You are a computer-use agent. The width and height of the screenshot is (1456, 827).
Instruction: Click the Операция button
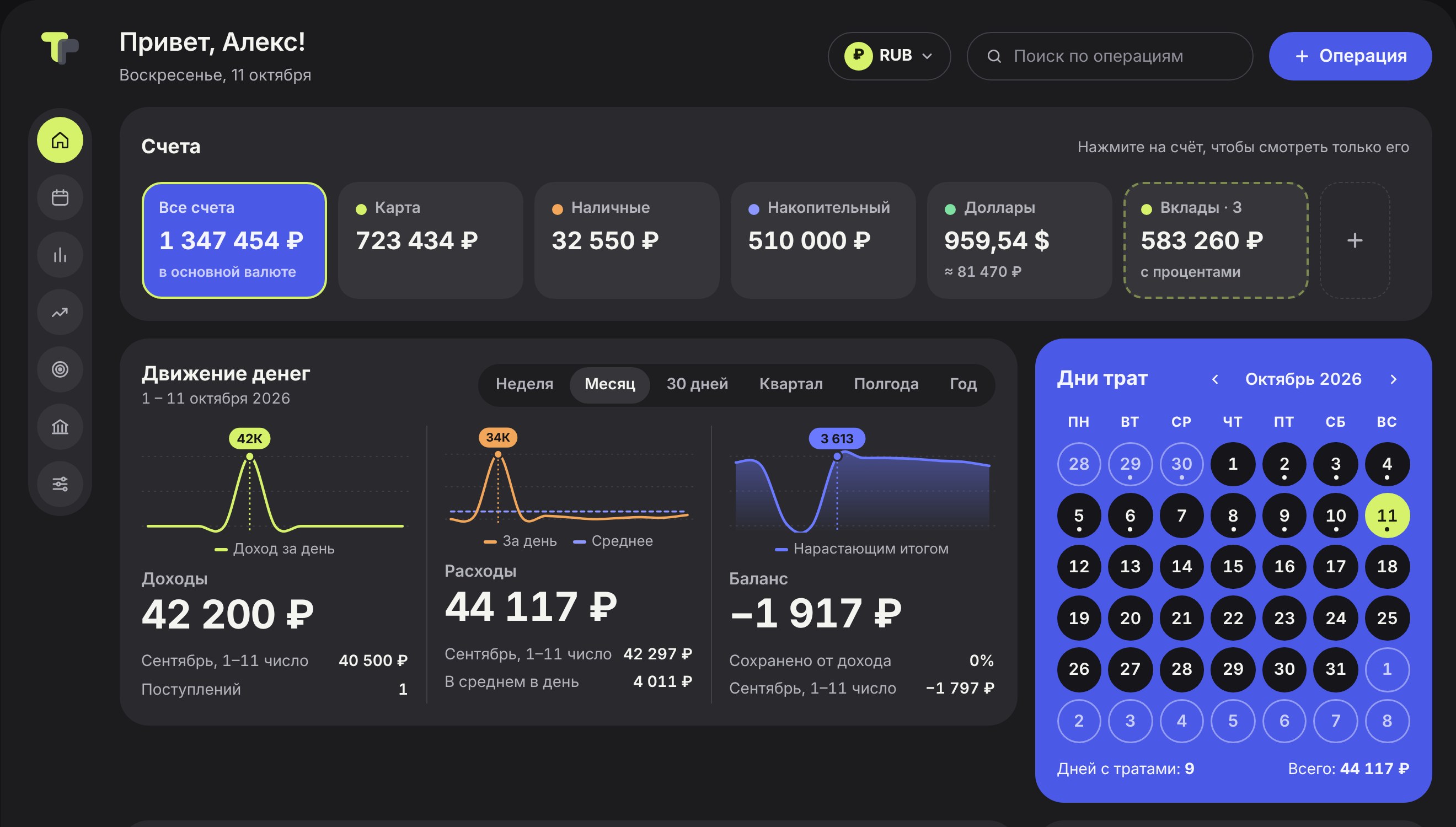point(1350,56)
